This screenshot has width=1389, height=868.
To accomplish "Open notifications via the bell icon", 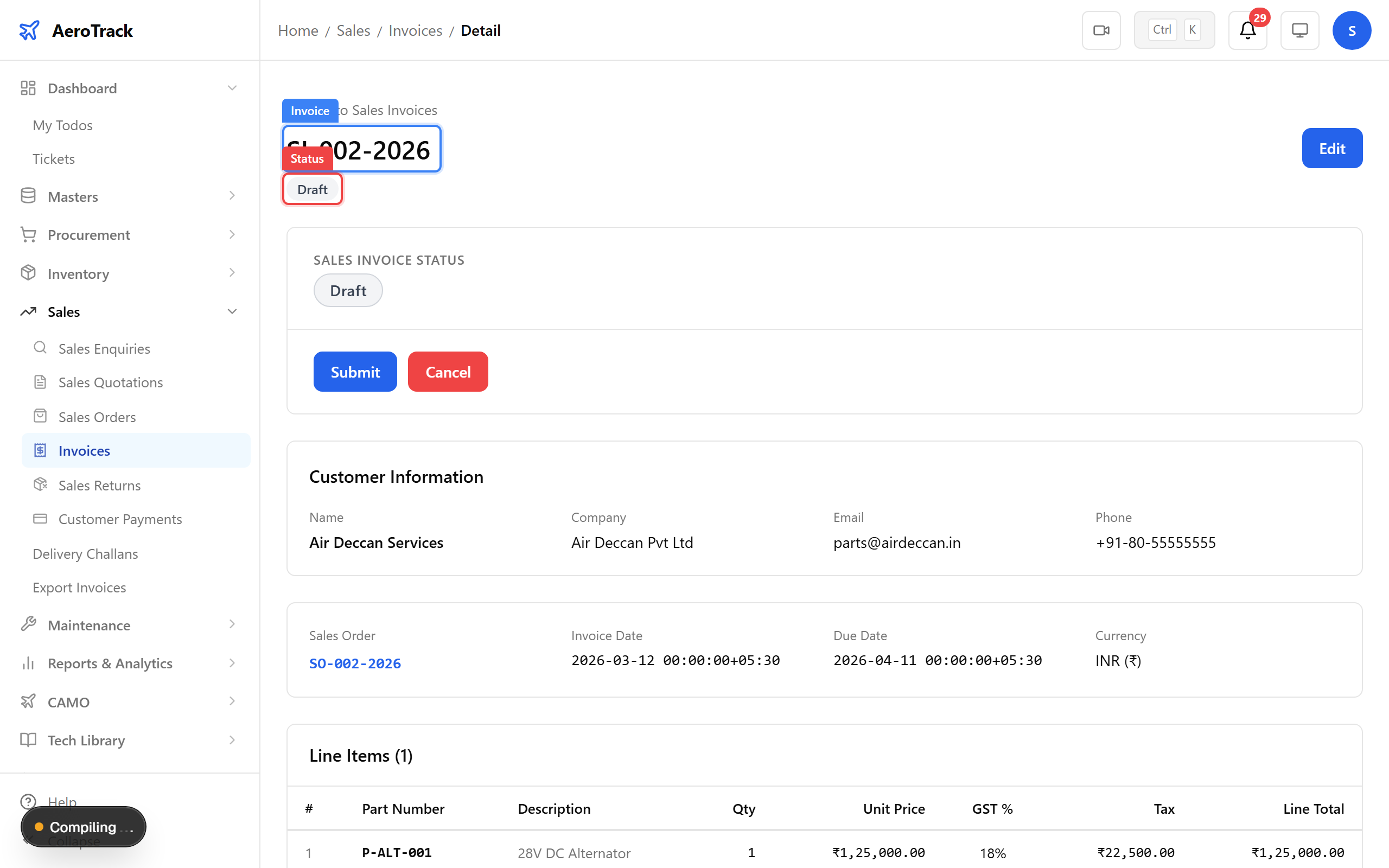I will [1247, 30].
